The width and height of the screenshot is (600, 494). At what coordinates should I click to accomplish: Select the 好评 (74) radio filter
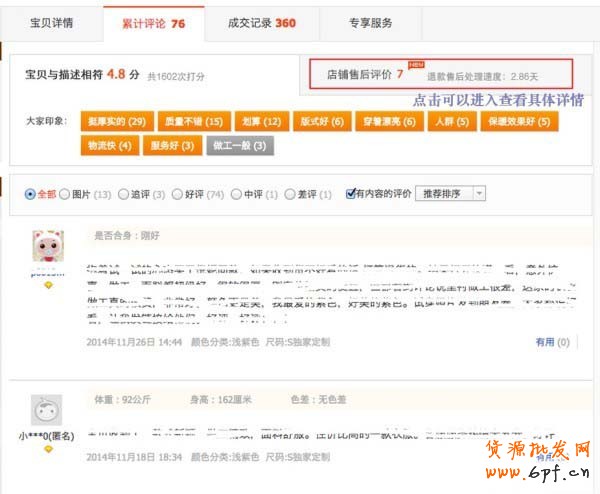click(177, 194)
